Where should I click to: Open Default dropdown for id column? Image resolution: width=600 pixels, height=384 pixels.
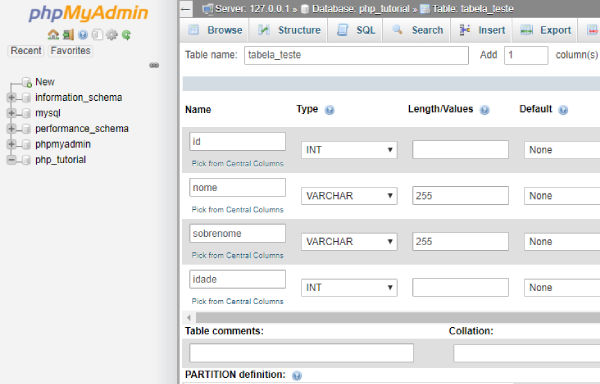pyautogui.click(x=562, y=150)
